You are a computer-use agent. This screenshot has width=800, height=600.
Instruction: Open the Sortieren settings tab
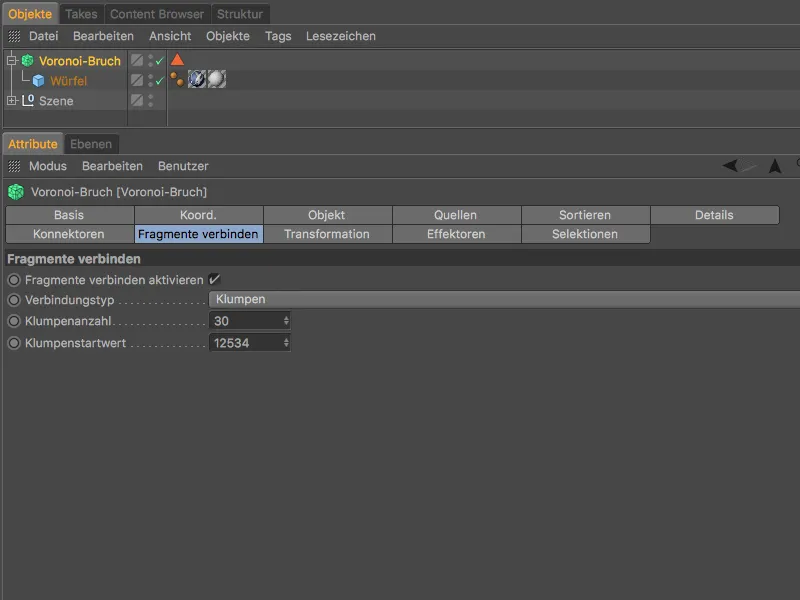[585, 215]
